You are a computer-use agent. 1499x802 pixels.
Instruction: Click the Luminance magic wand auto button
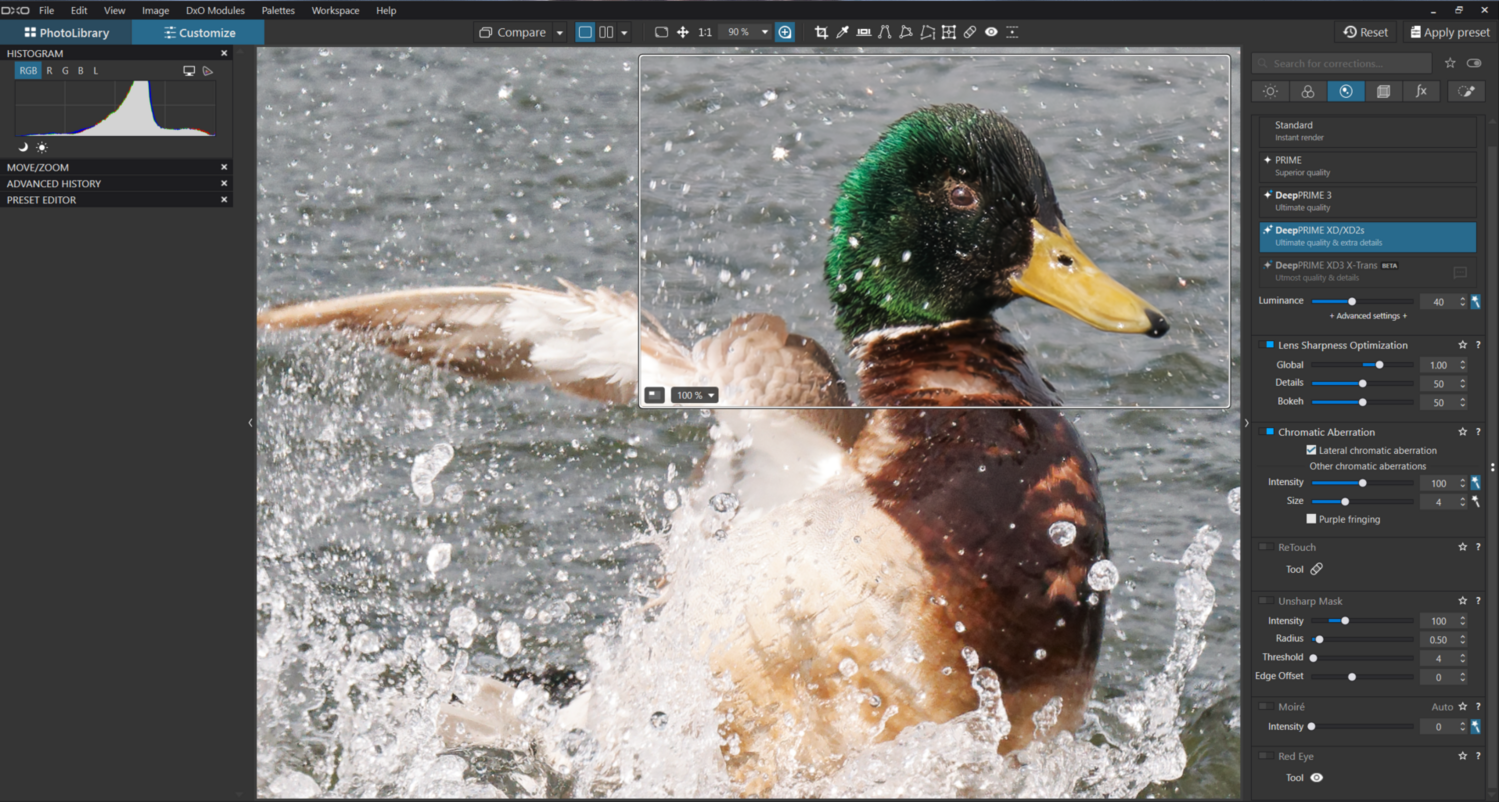[x=1476, y=301]
